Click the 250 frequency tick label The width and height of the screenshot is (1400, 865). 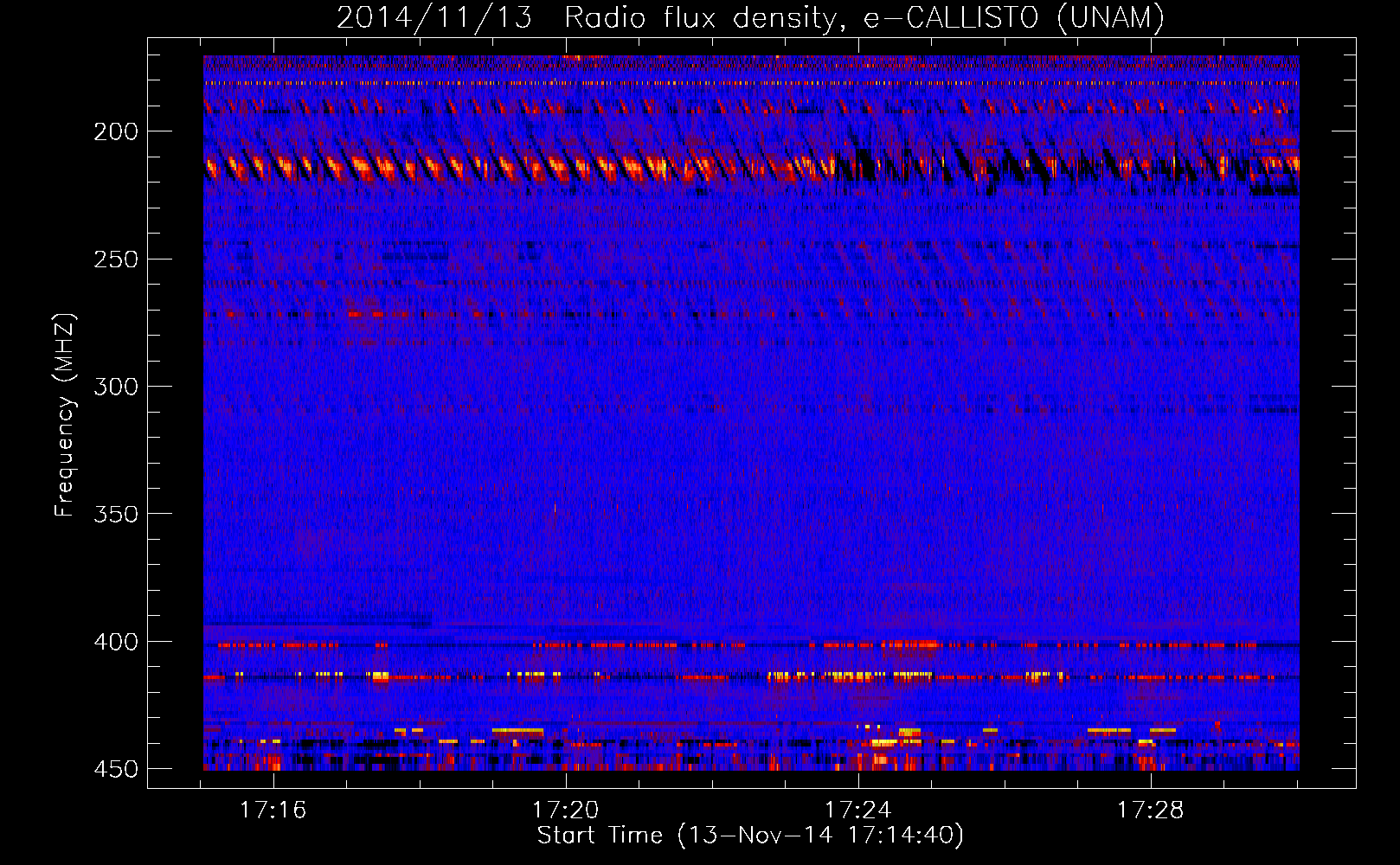(x=115, y=259)
